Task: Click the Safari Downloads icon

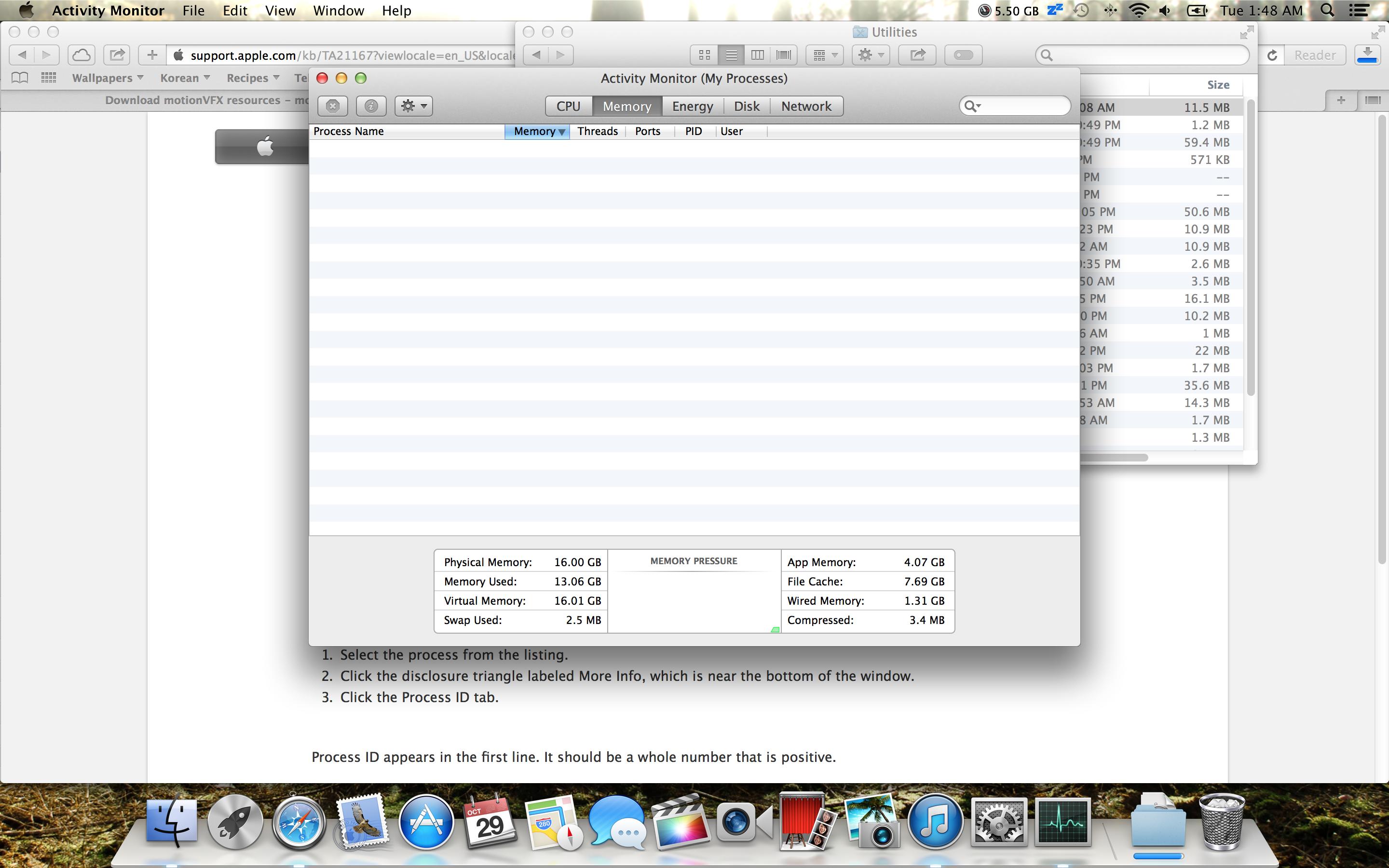Action: tap(1368, 55)
